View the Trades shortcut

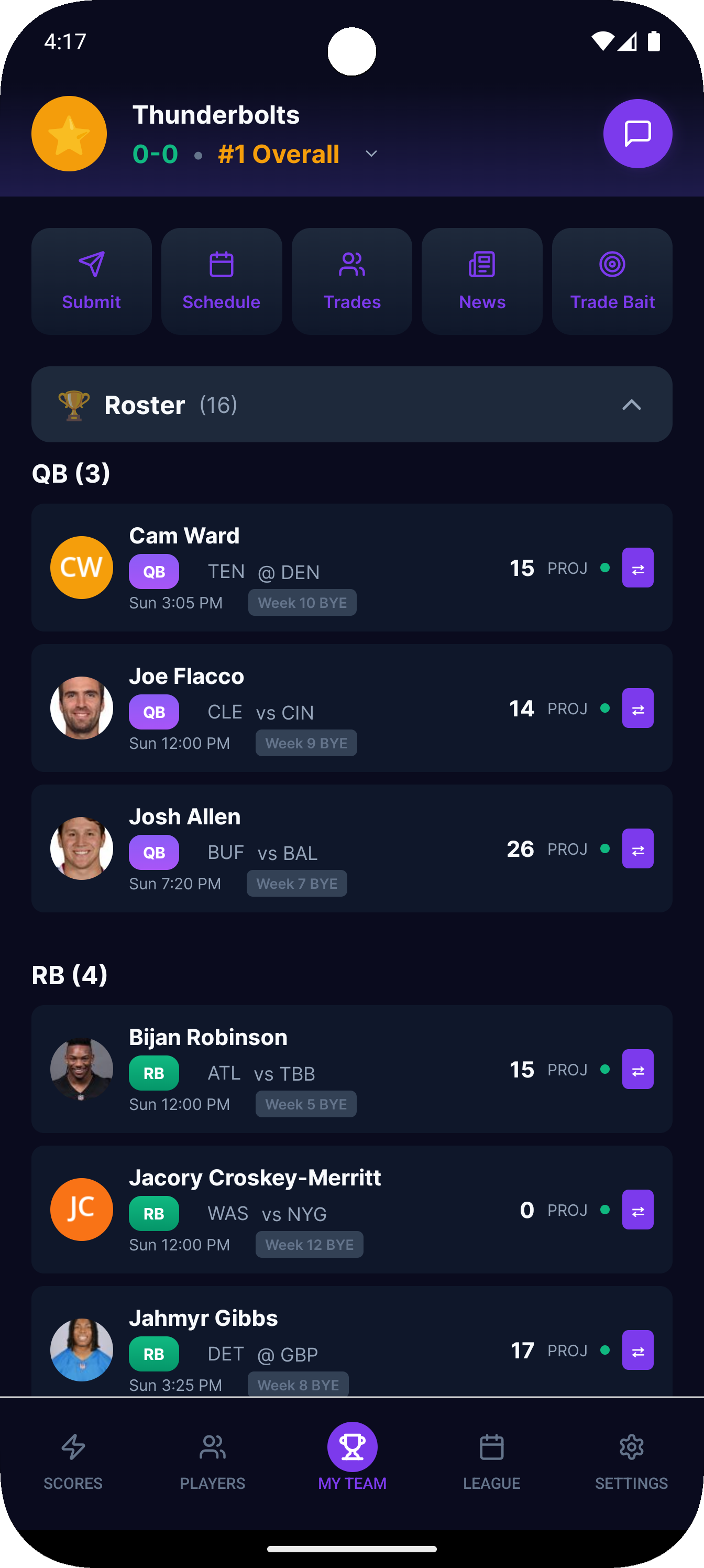pyautogui.click(x=351, y=281)
